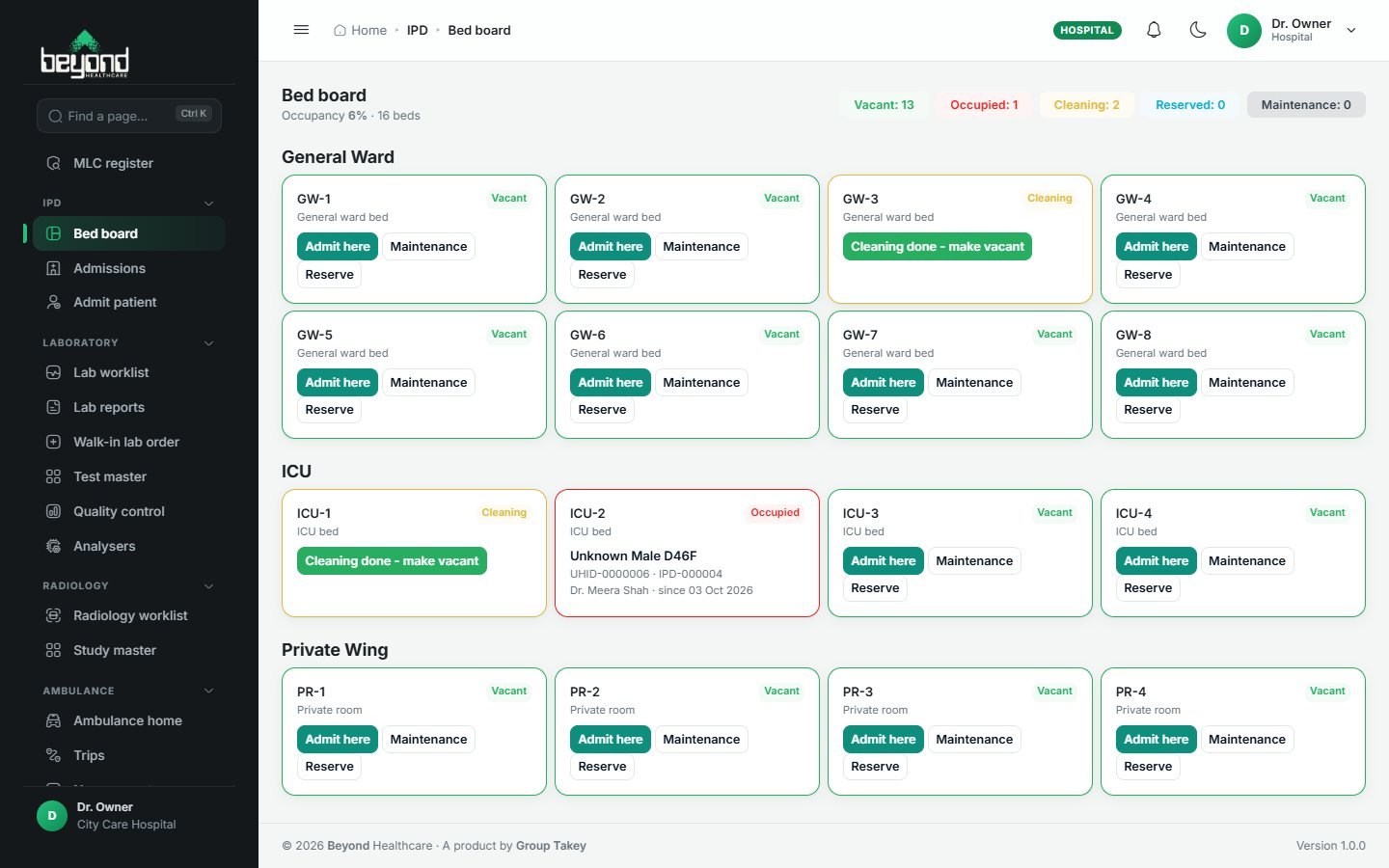Click the hamburger menu icon
Screen dimensions: 1389x868
301,30
